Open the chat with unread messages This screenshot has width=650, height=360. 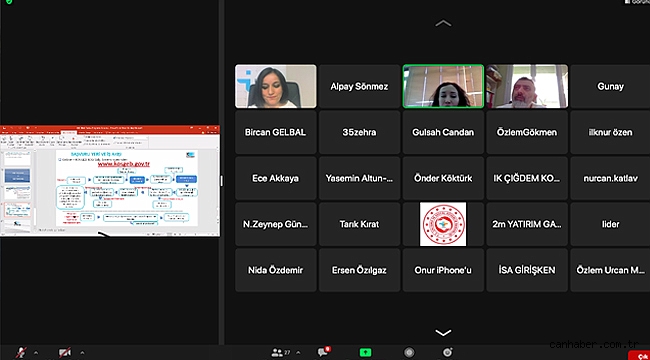click(x=323, y=352)
